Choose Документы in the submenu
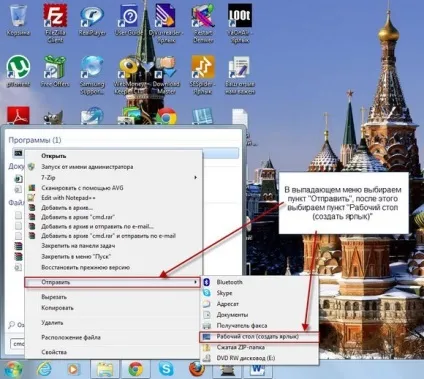 pos(259,315)
